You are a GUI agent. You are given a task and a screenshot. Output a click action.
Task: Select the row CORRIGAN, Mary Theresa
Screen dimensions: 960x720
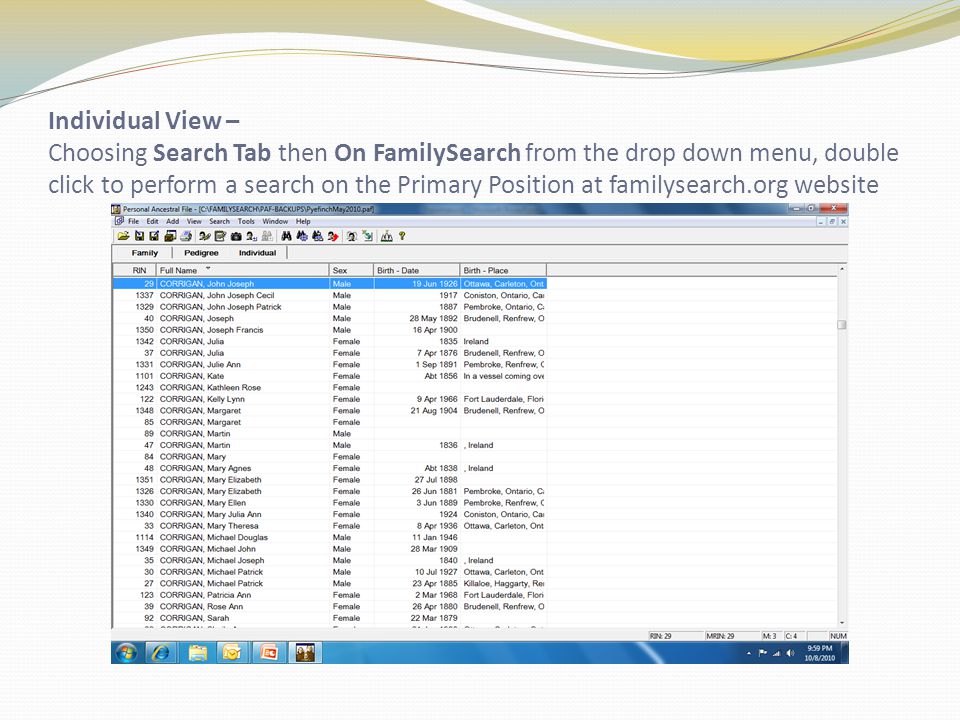[x=329, y=526]
